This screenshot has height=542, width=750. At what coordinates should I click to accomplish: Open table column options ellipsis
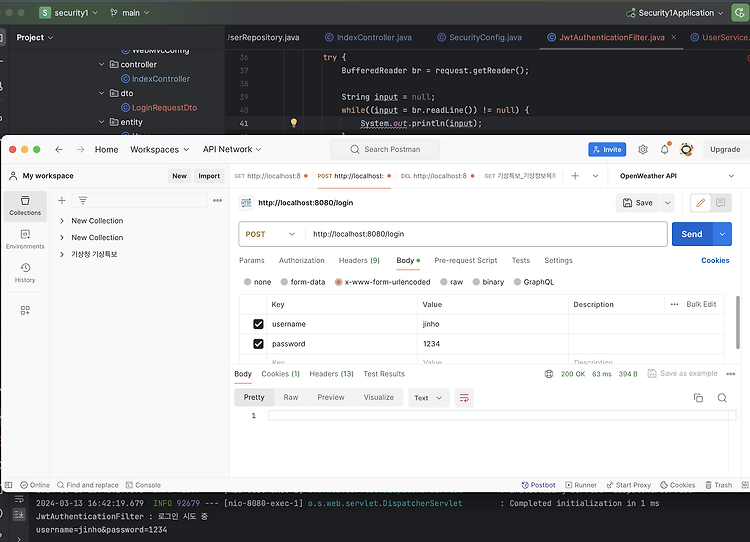674,304
